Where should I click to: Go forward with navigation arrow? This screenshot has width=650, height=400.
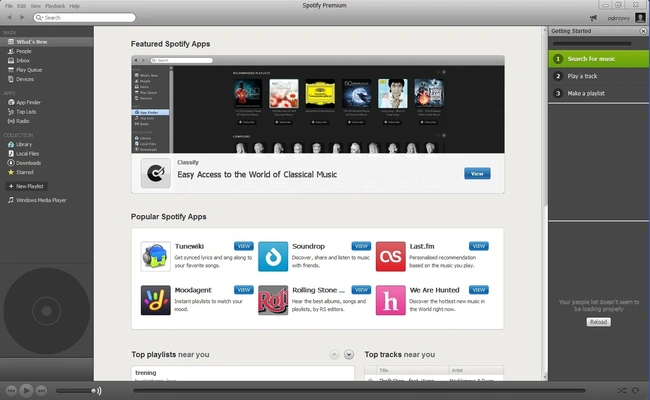coord(22,17)
